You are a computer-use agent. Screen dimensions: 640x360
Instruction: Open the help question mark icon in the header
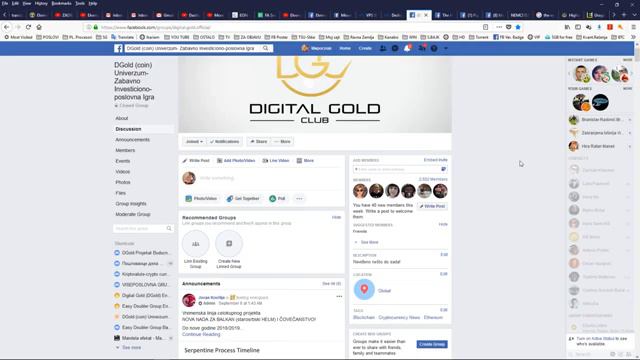434,48
